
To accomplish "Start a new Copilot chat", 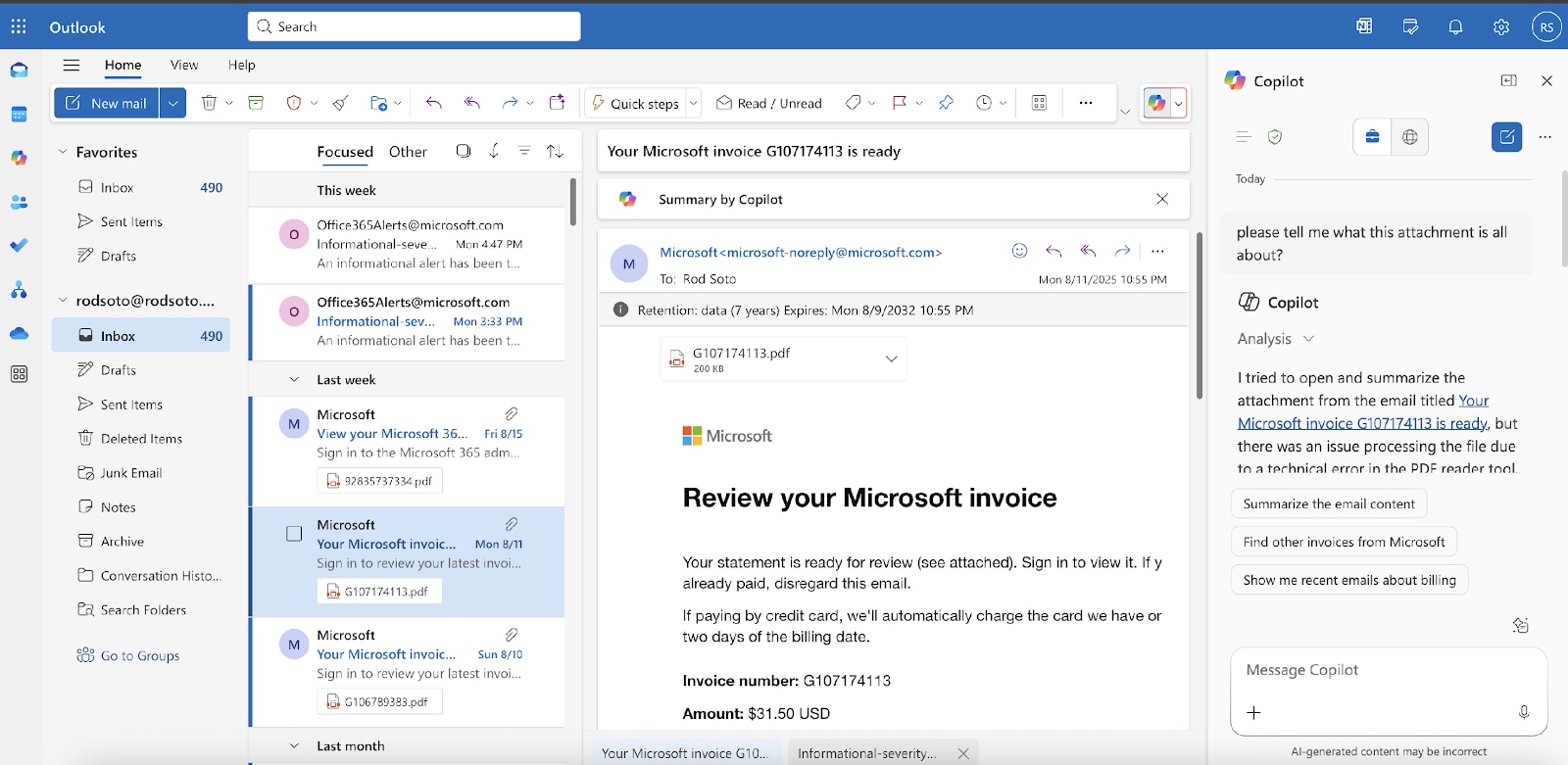I will [x=1507, y=137].
